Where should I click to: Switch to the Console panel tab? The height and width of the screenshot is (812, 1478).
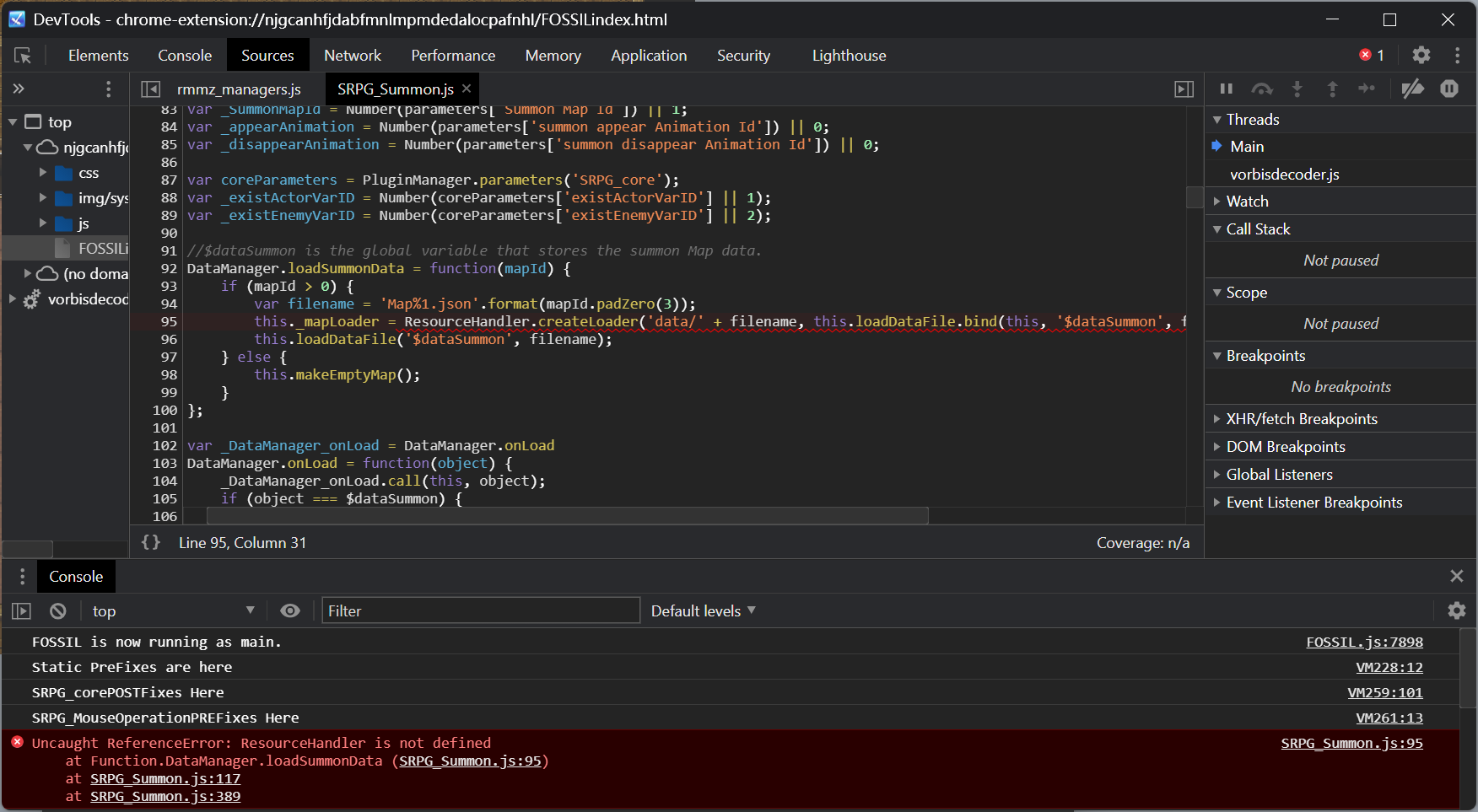(x=185, y=56)
